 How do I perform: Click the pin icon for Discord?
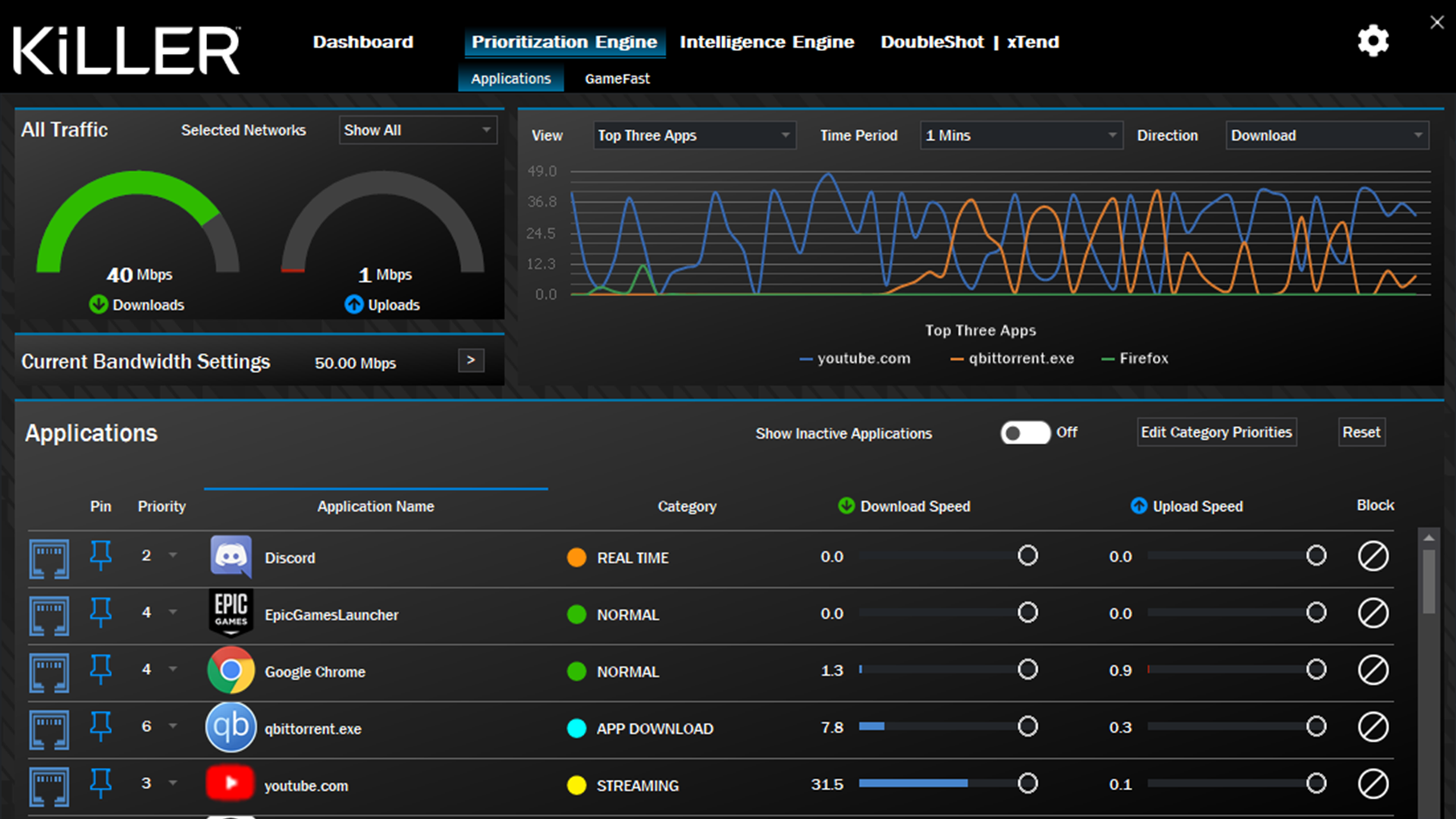[99, 557]
